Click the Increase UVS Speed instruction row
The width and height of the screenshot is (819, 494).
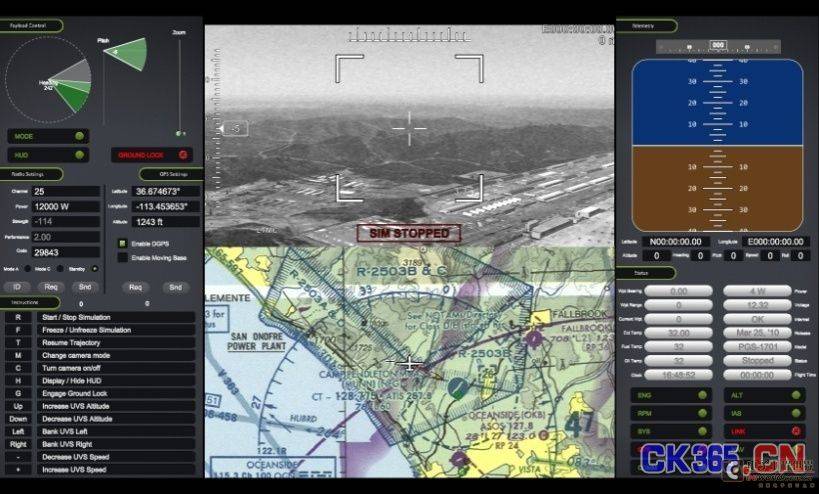(x=115, y=469)
